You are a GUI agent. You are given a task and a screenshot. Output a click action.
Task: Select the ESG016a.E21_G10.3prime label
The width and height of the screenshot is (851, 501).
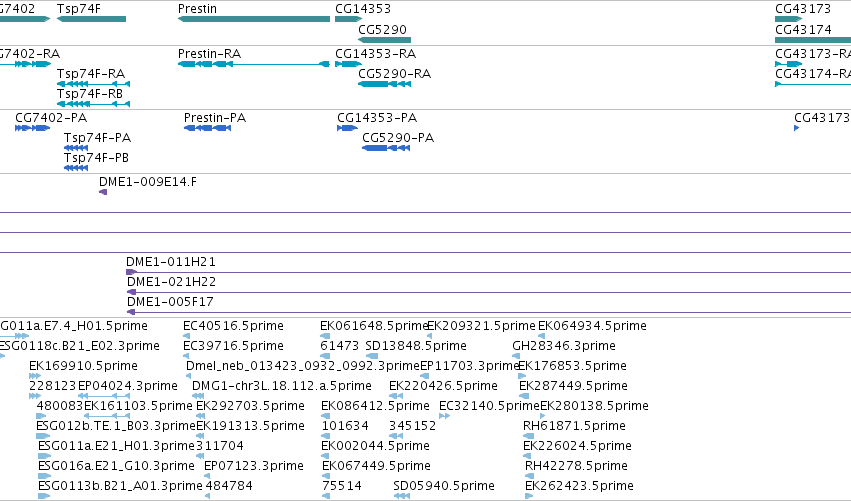(x=116, y=466)
